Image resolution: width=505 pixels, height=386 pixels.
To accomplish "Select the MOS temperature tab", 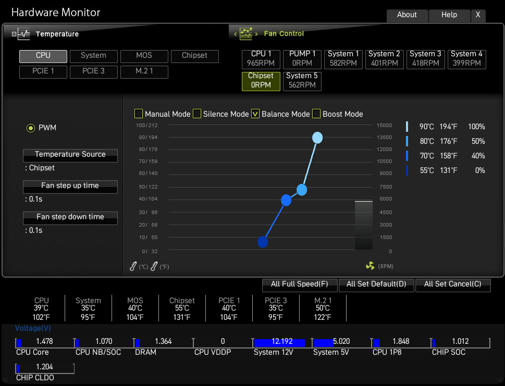I will pyautogui.click(x=144, y=56).
